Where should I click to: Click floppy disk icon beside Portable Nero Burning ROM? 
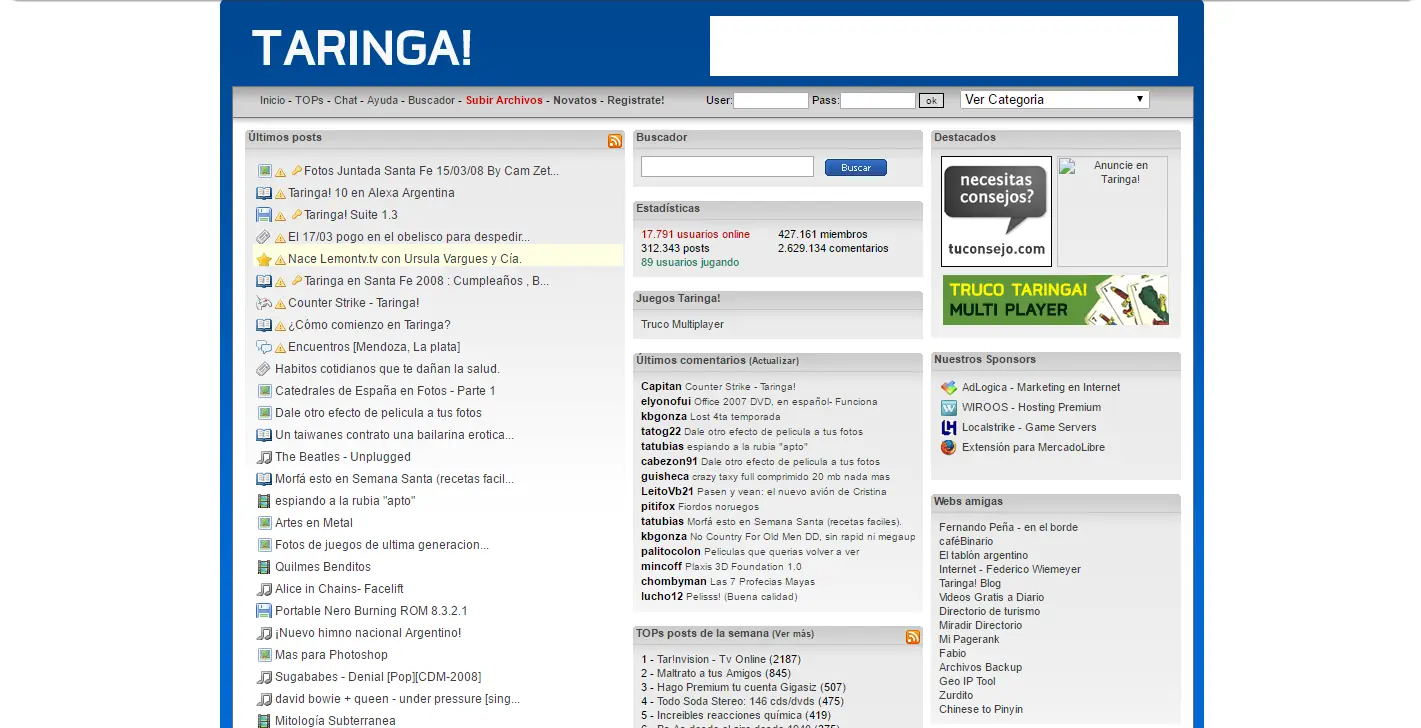coord(264,611)
